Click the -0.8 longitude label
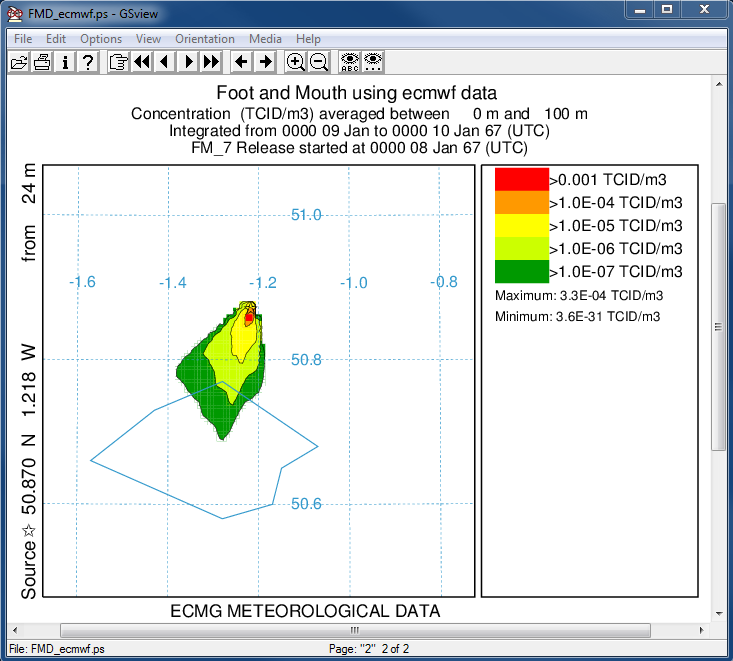This screenshot has width=733, height=661. pos(444,282)
